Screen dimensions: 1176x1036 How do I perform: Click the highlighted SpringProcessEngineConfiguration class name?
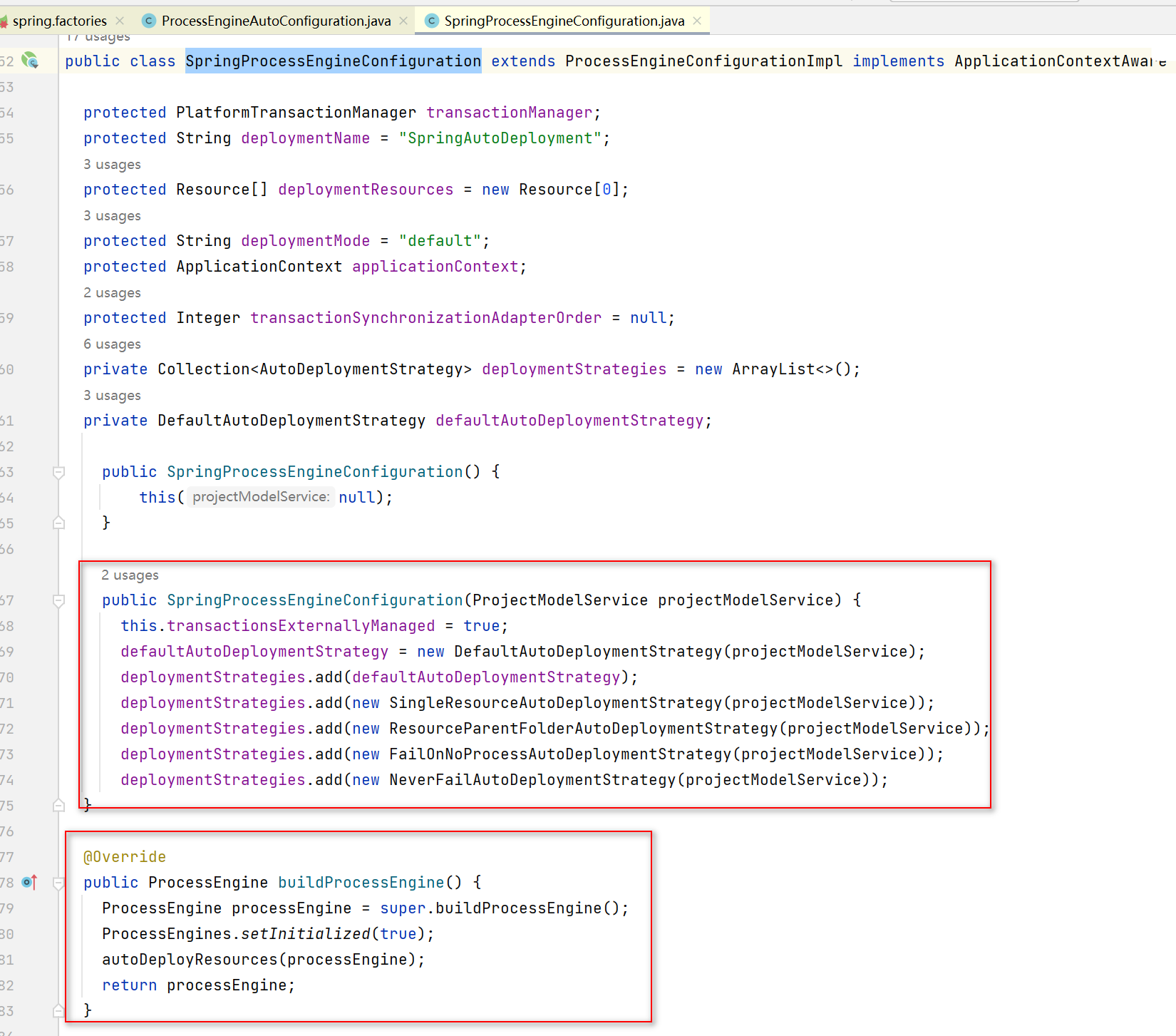(334, 61)
